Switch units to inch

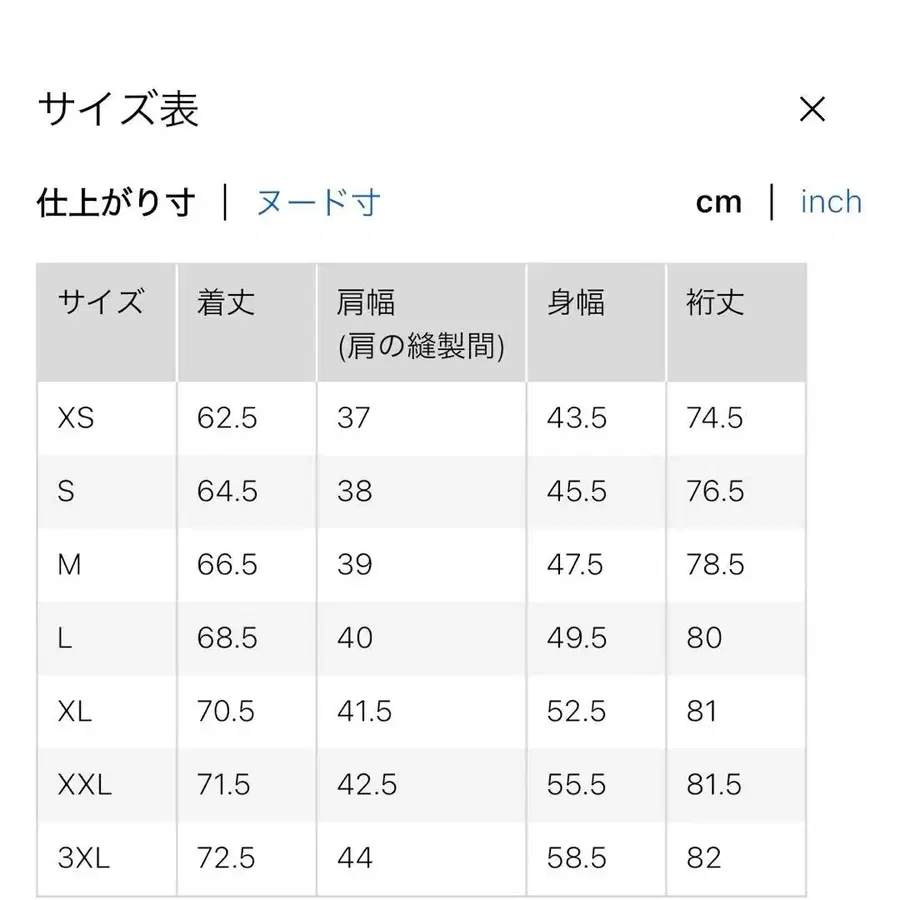[x=830, y=201]
